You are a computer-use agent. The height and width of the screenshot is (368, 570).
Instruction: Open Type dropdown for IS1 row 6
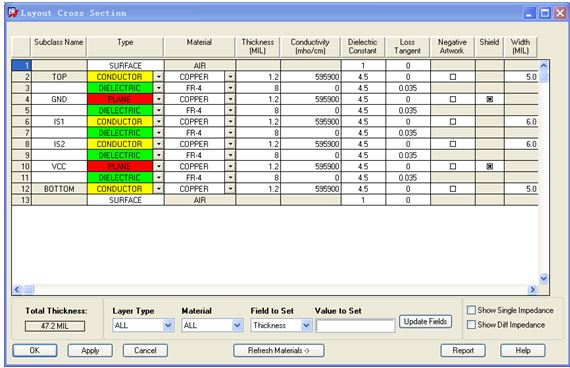[x=159, y=121]
